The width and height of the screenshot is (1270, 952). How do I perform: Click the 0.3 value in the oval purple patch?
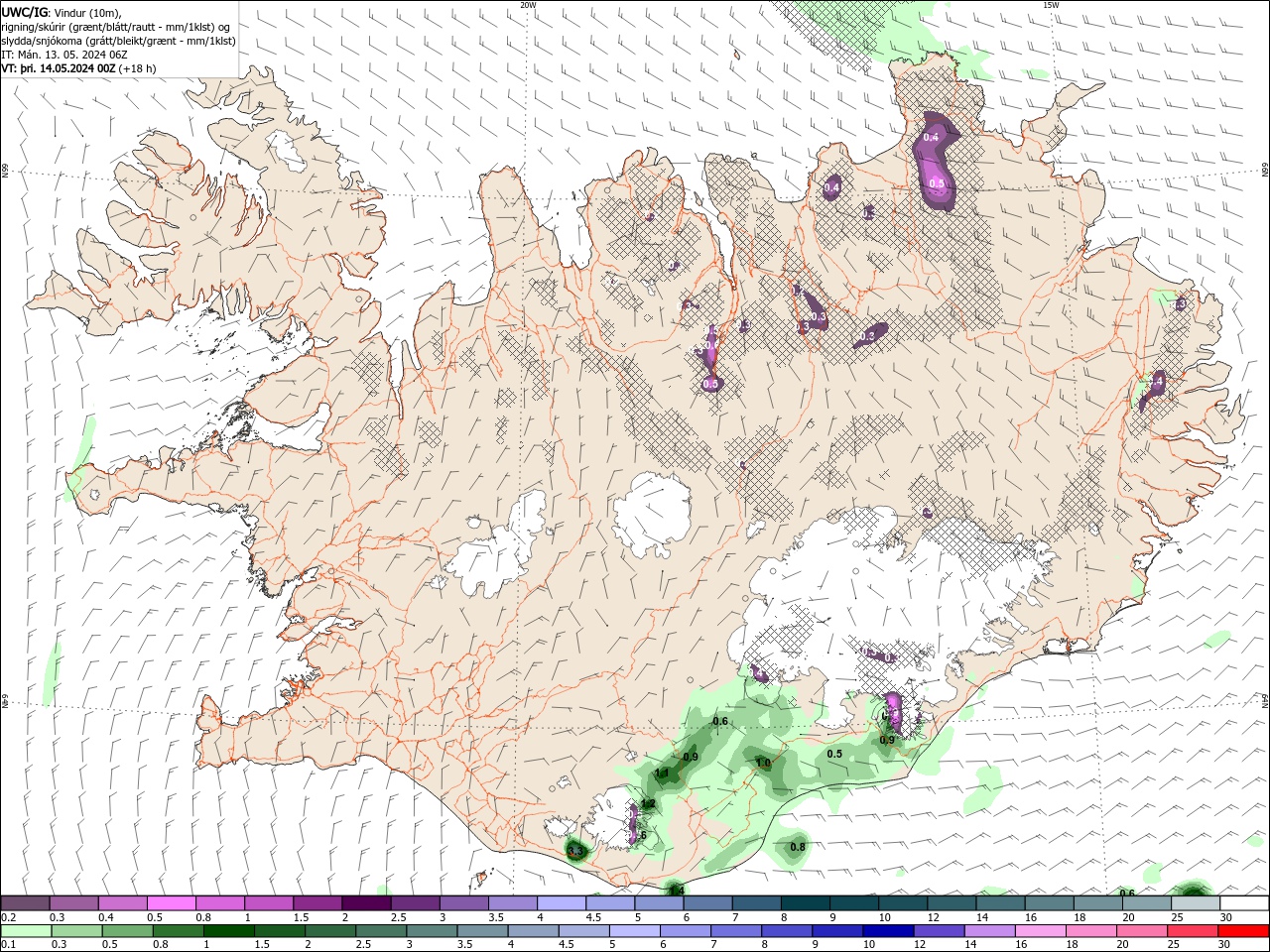[x=869, y=337]
